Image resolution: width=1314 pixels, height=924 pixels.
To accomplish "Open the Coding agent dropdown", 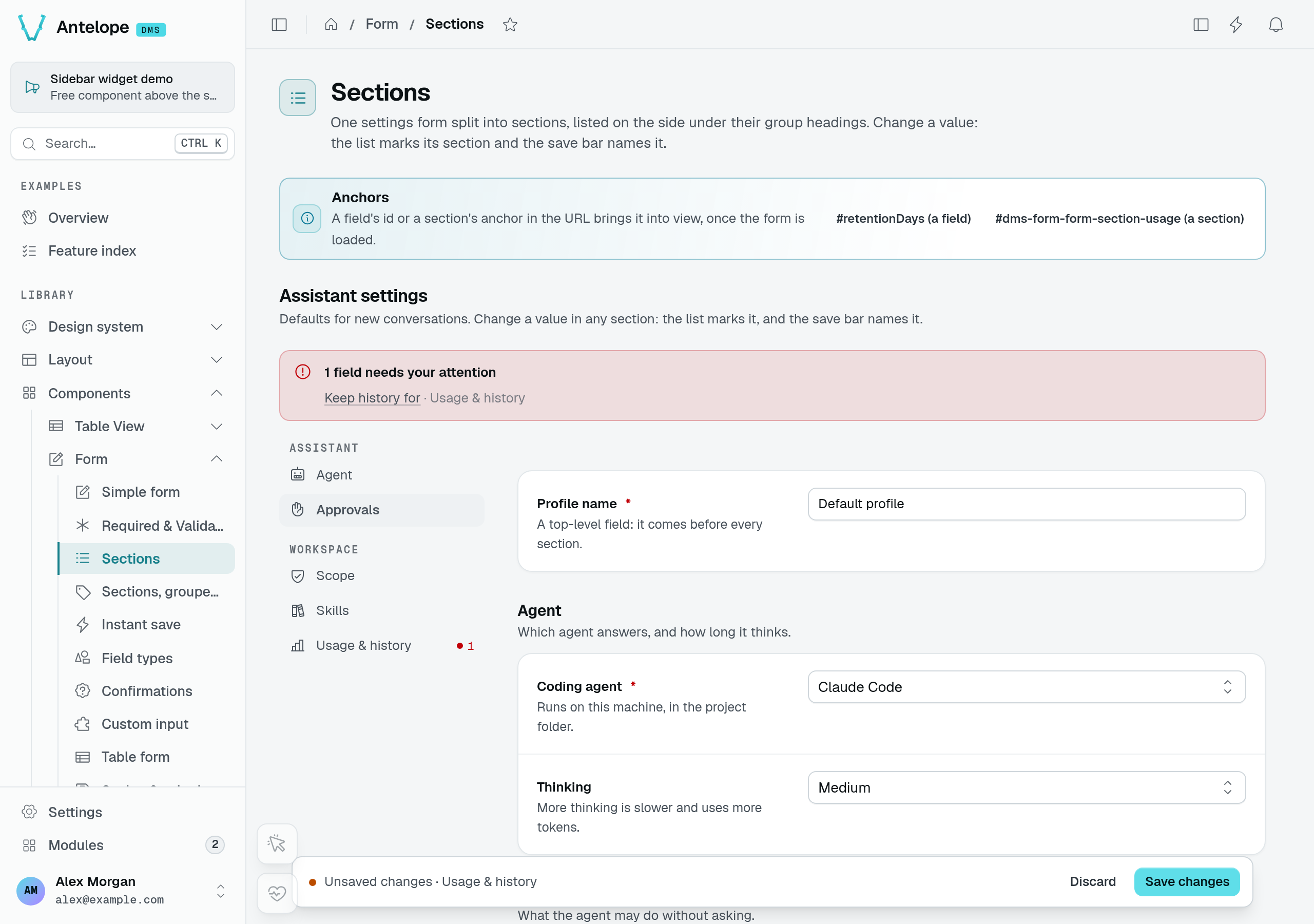I will (1026, 686).
